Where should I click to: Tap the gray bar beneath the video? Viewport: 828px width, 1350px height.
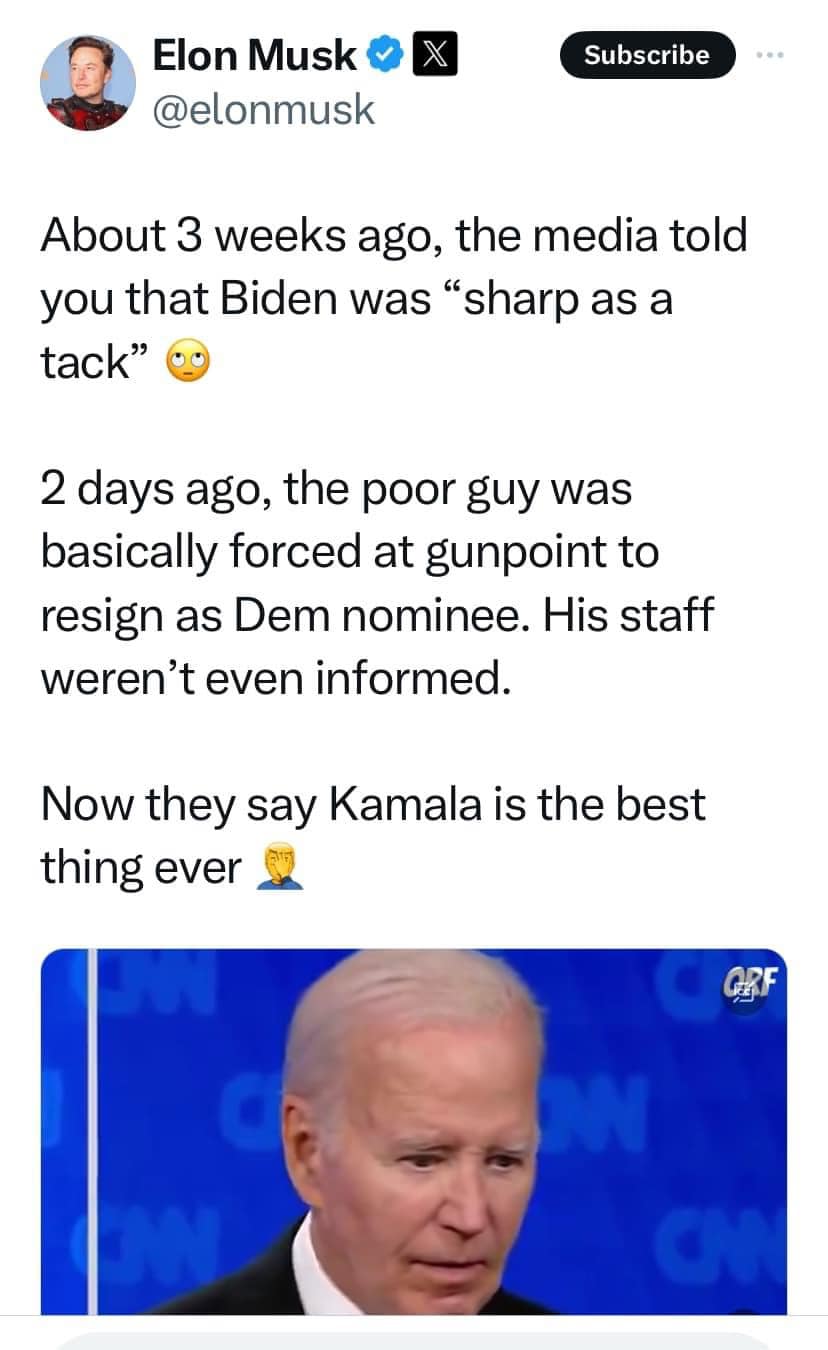[414, 1341]
